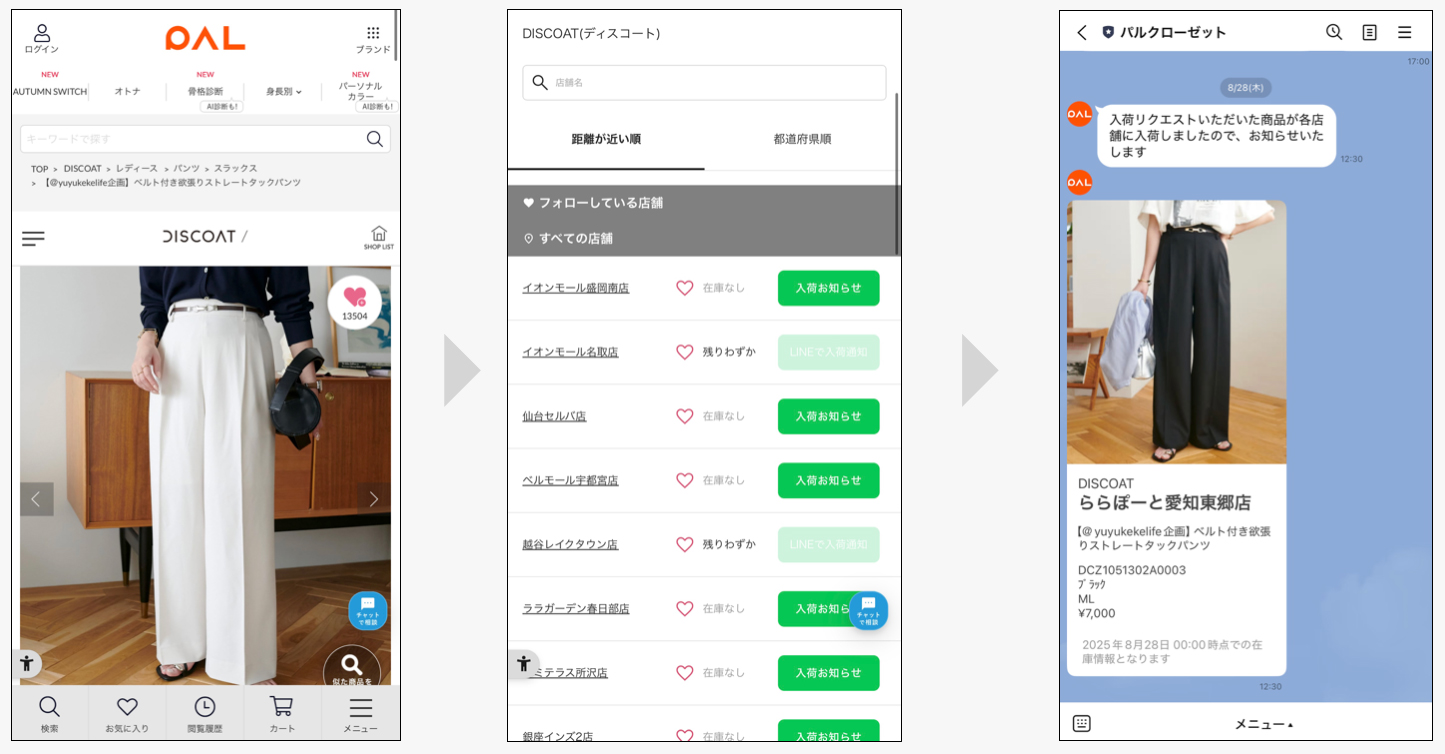1445x754 pixels.
Task: Open カート in the bottom navigation
Action: (282, 714)
